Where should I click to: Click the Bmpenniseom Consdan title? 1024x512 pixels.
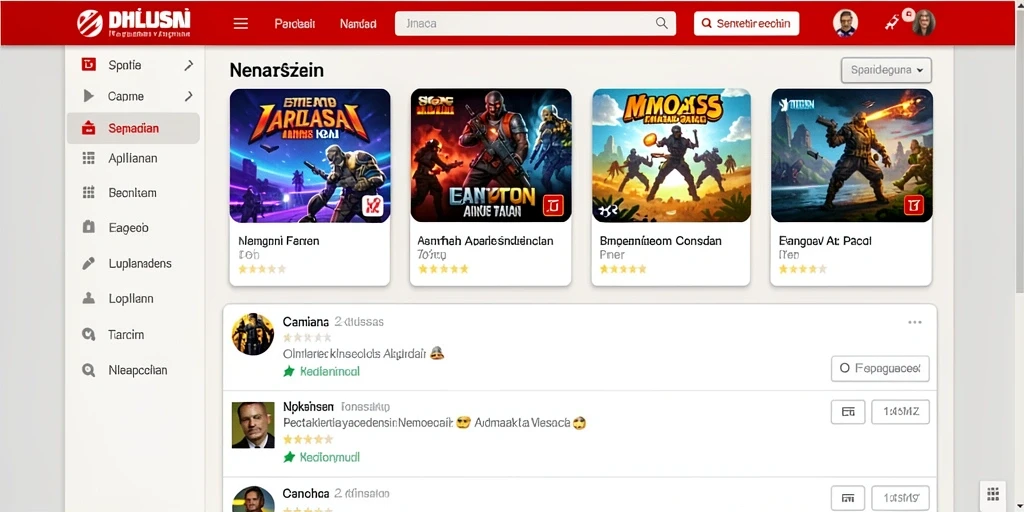[x=660, y=241]
